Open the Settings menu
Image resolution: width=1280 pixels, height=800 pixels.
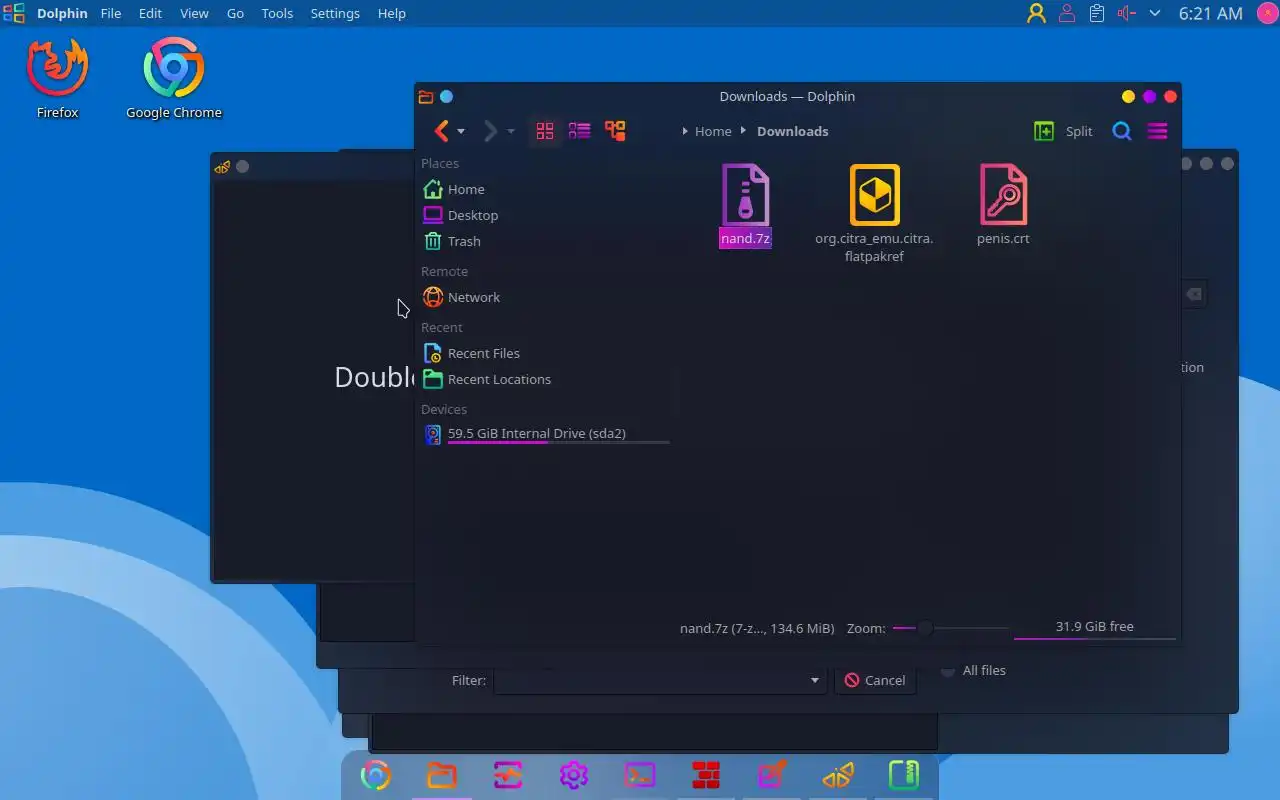pos(335,13)
